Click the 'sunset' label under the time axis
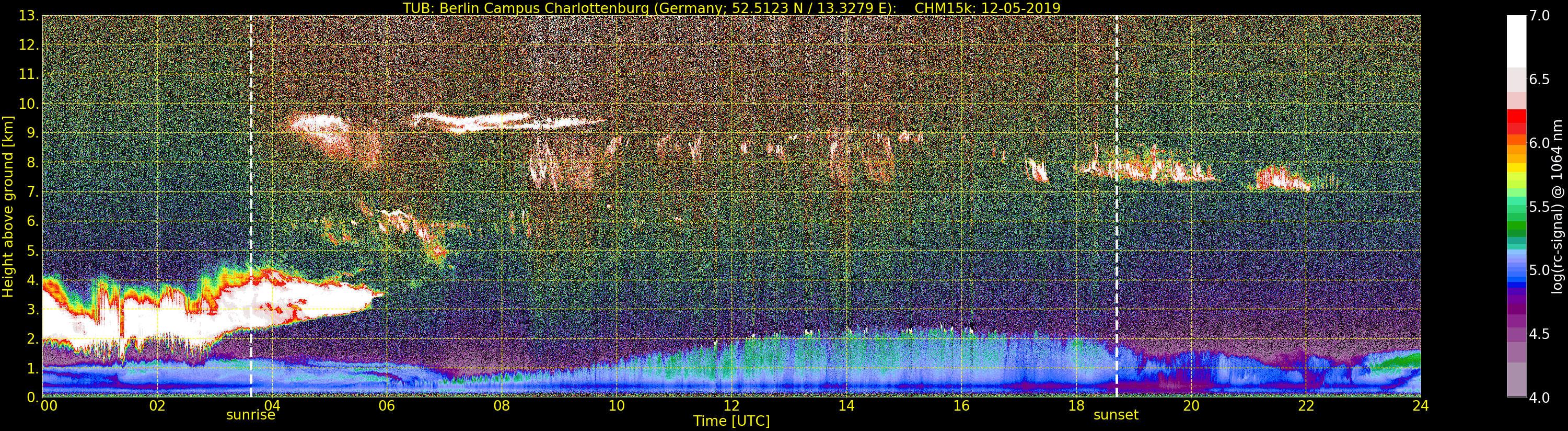Image resolution: width=1568 pixels, height=431 pixels. click(1116, 415)
